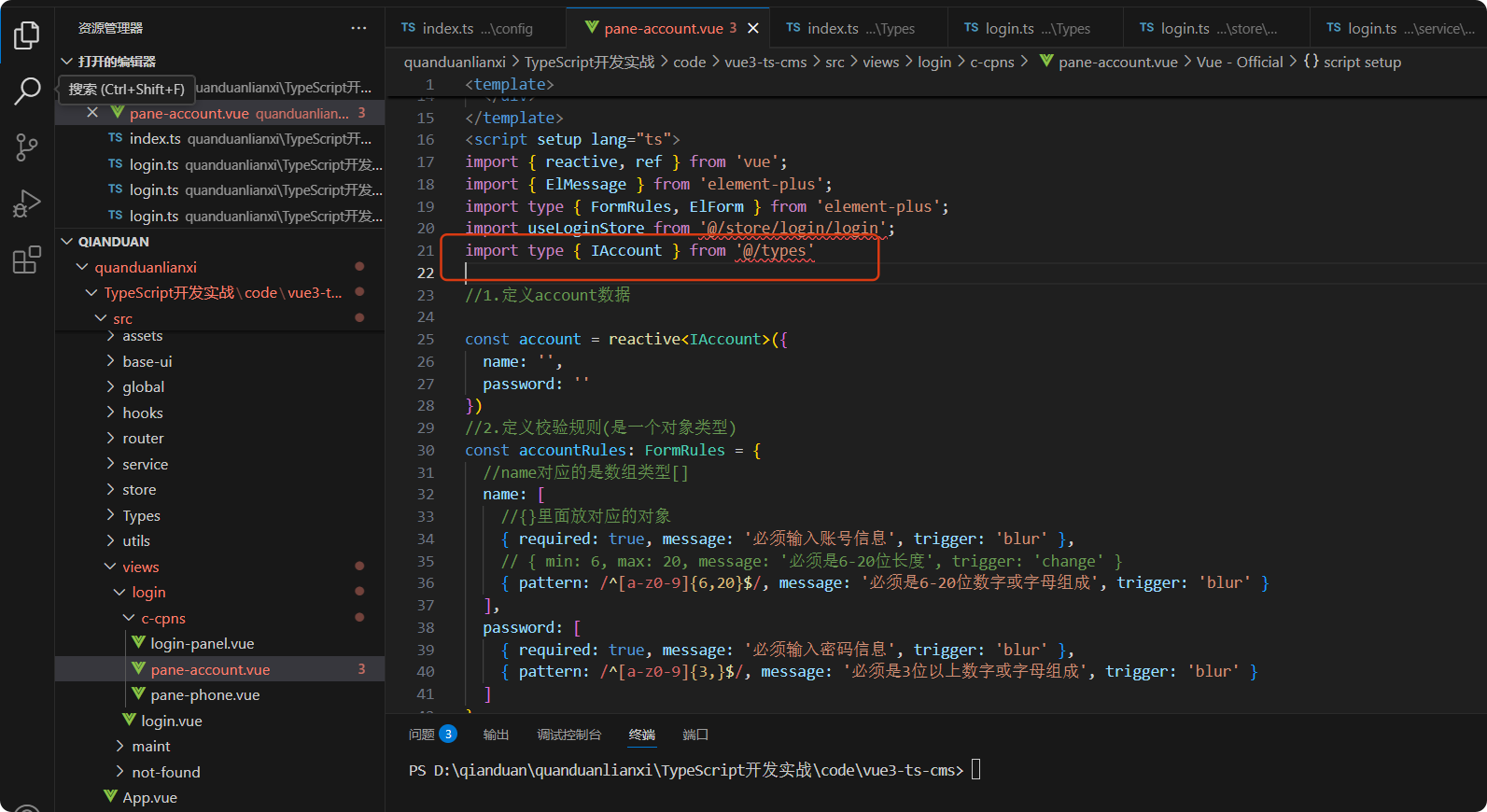Image resolution: width=1487 pixels, height=812 pixels.
Task: Click the TS icon of the index.ts config tab
Action: tap(408, 28)
